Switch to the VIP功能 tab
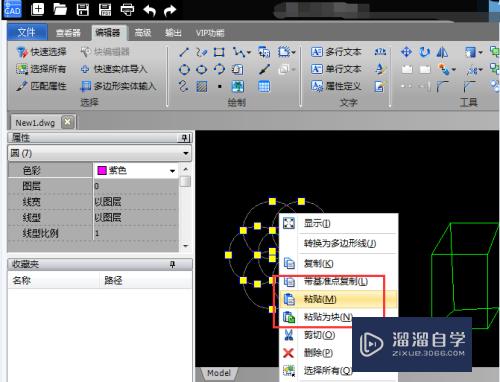Image resolution: width=500 pixels, height=382 pixels. click(210, 33)
